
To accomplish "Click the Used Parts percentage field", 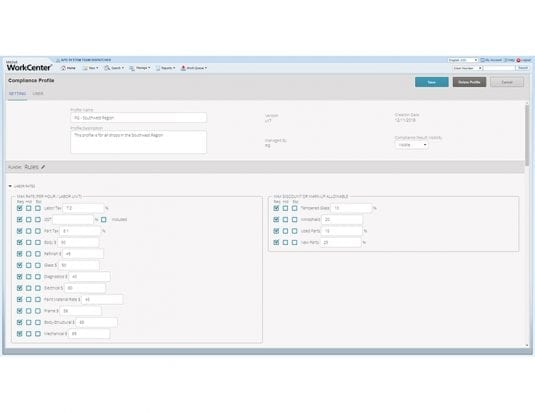I will (342, 231).
